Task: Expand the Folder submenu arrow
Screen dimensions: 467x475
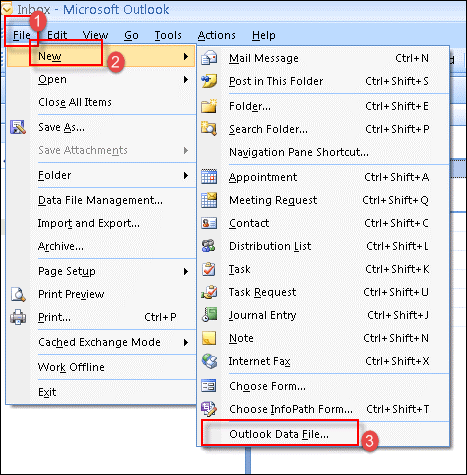Action: coord(186,175)
